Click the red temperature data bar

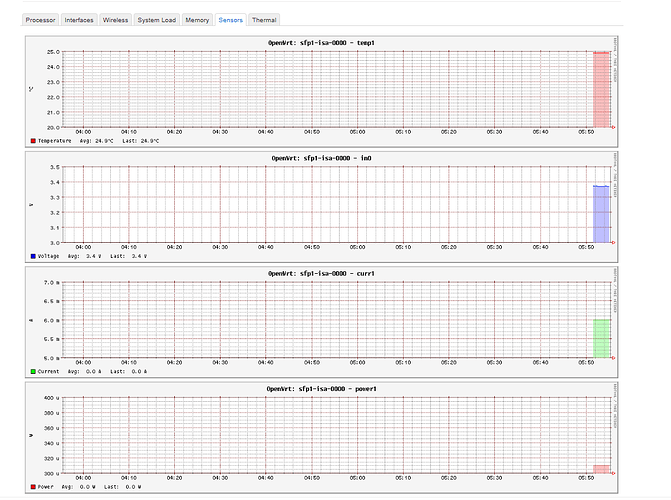click(601, 90)
